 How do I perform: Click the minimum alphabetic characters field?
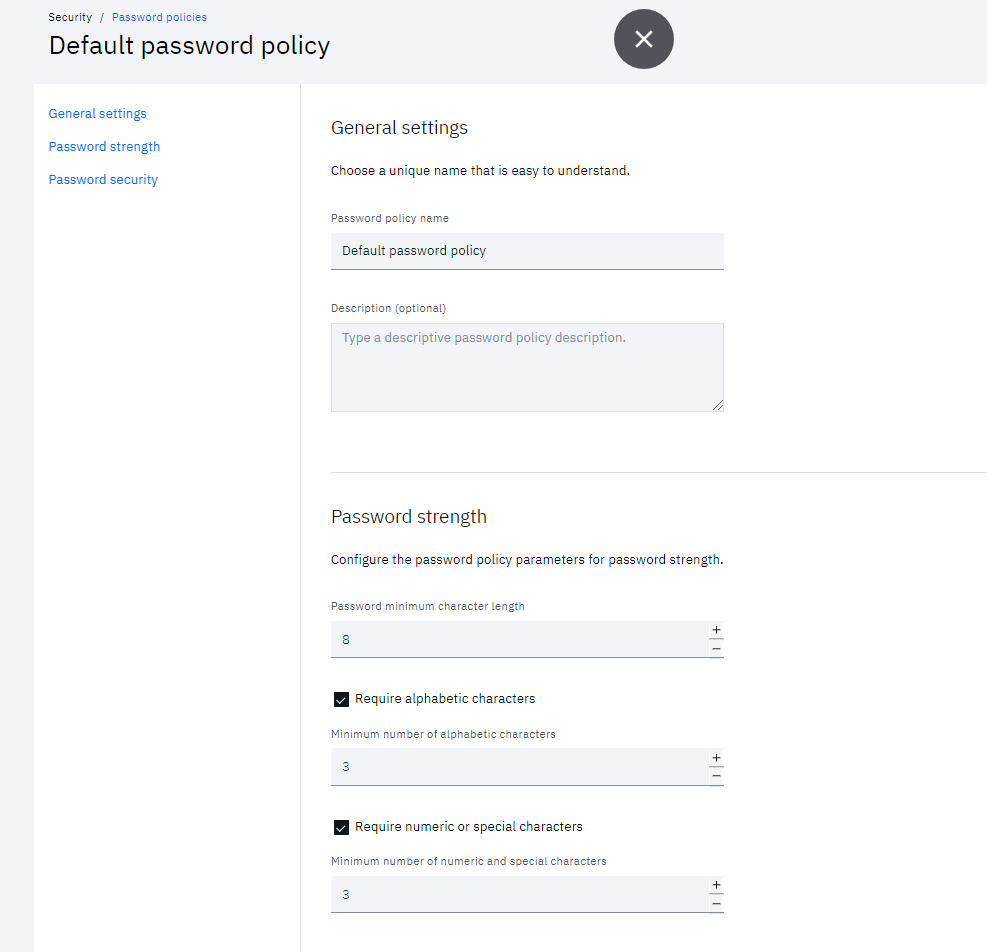click(x=519, y=767)
